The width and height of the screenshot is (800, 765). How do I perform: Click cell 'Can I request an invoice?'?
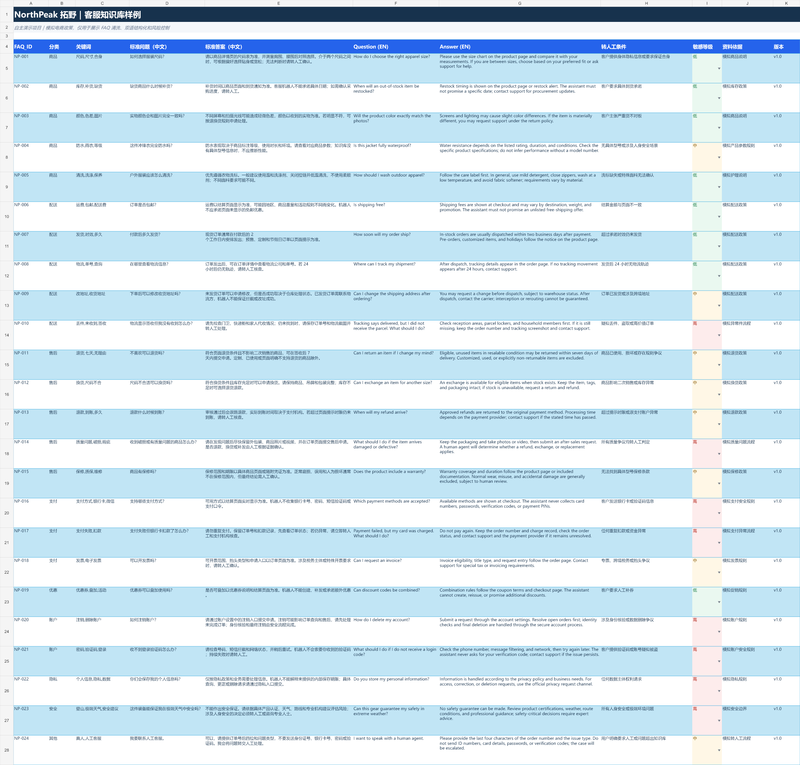(395, 572)
